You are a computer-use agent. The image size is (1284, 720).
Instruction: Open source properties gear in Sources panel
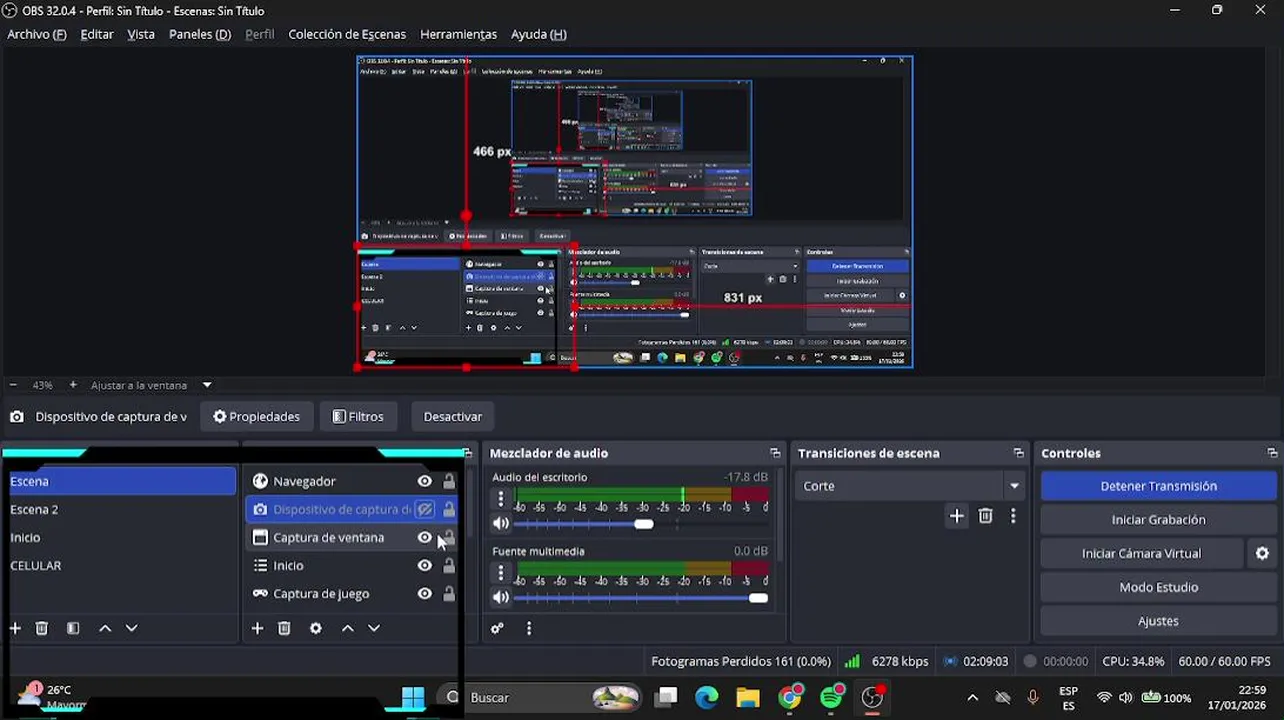pos(316,628)
